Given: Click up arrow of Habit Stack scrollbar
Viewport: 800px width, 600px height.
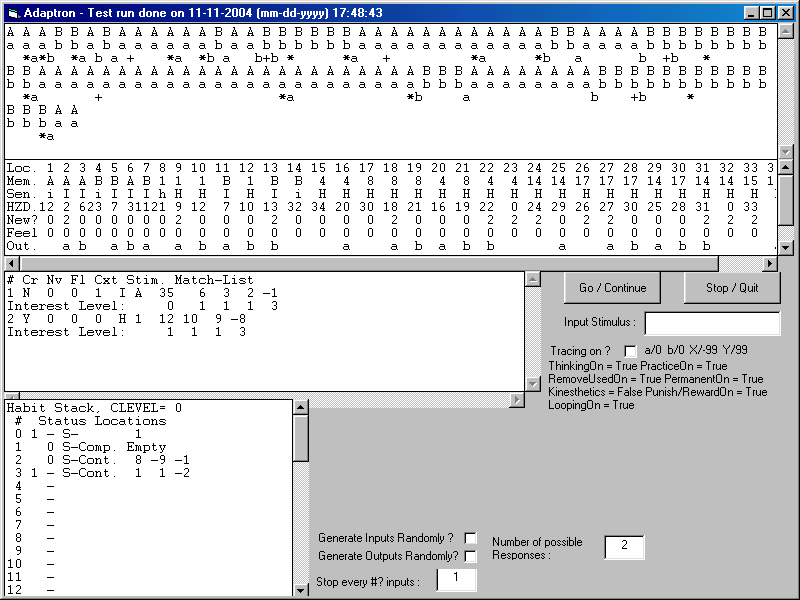Looking at the screenshot, I should click(301, 407).
